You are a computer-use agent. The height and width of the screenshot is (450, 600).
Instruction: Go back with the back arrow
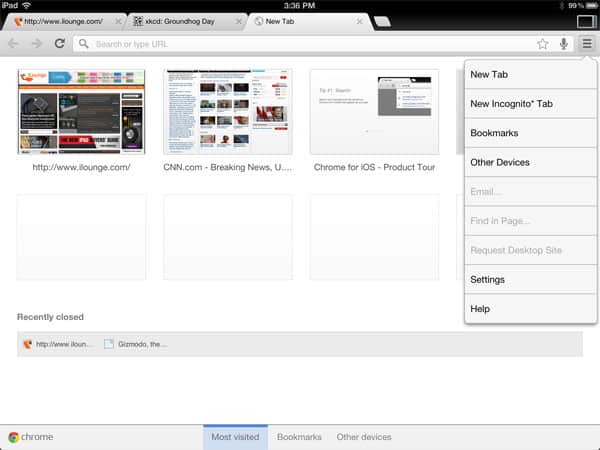[13, 44]
